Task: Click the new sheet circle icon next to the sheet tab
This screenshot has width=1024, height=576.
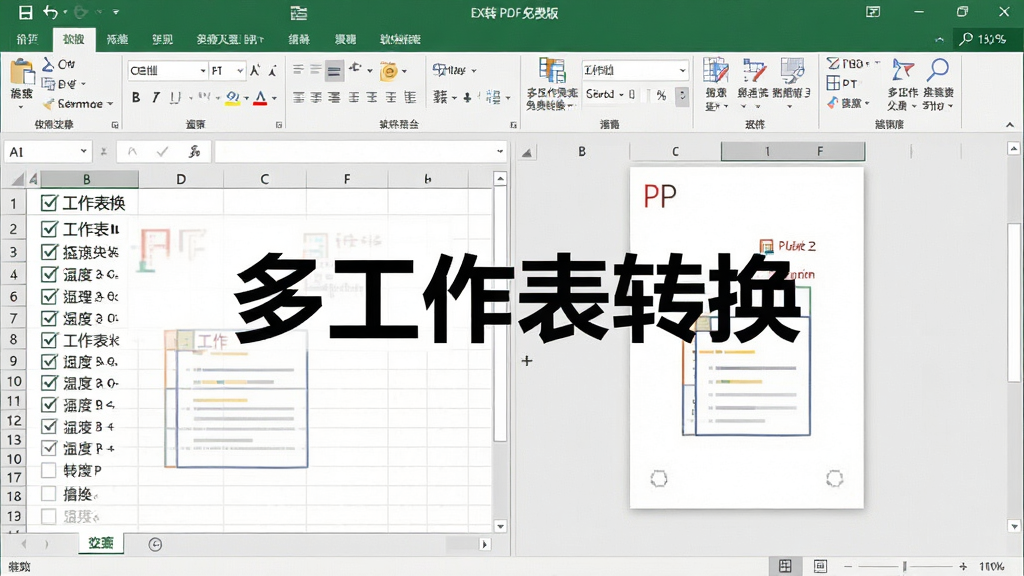Action: coord(155,544)
